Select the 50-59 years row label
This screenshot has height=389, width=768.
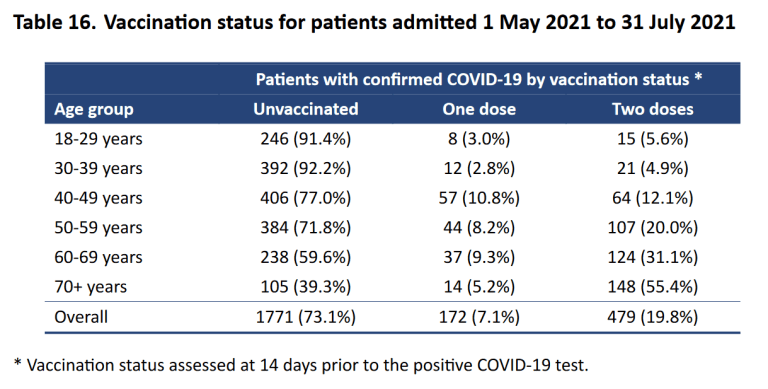tap(98, 228)
